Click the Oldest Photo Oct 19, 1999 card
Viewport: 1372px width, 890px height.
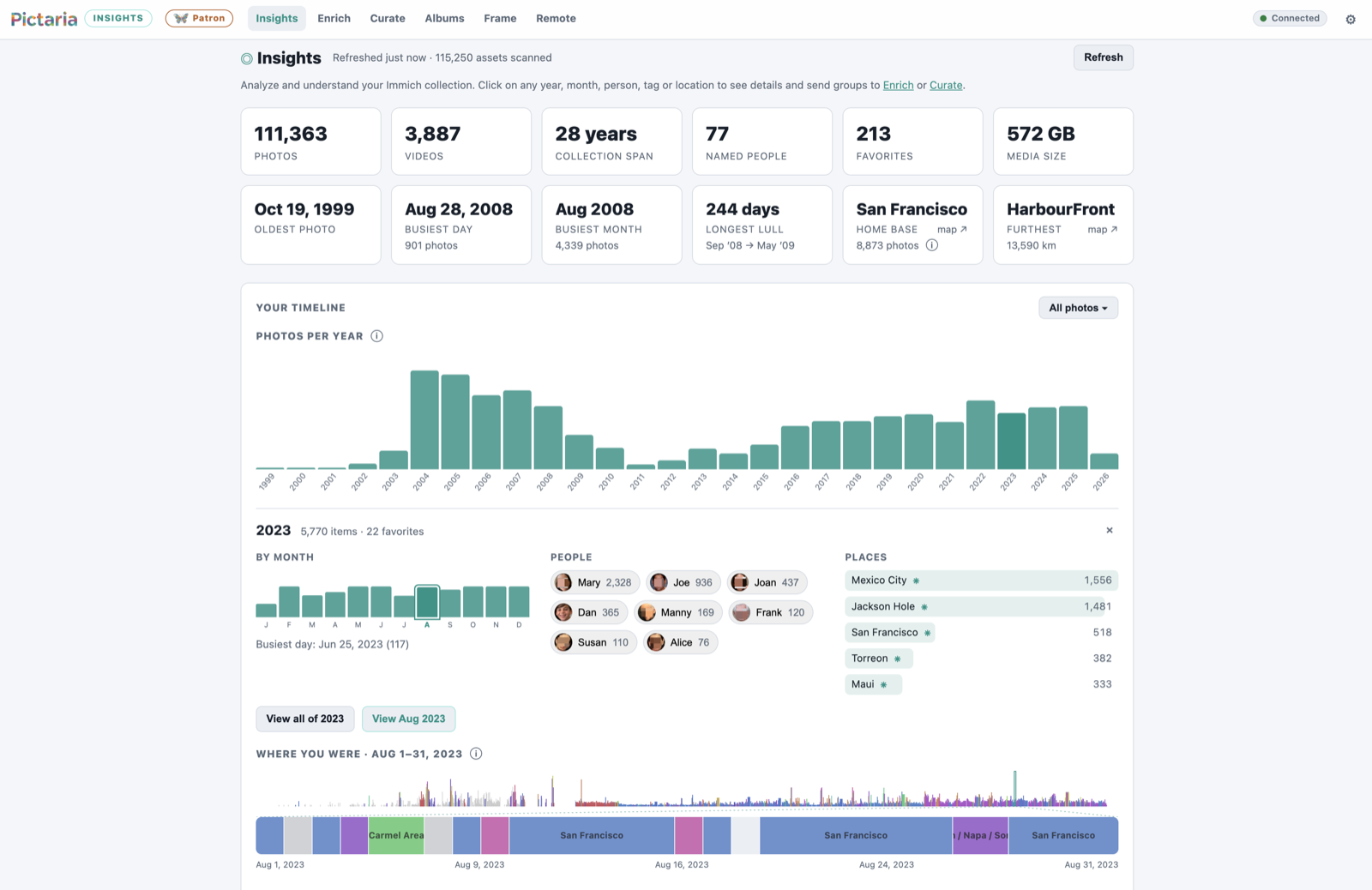coord(310,225)
